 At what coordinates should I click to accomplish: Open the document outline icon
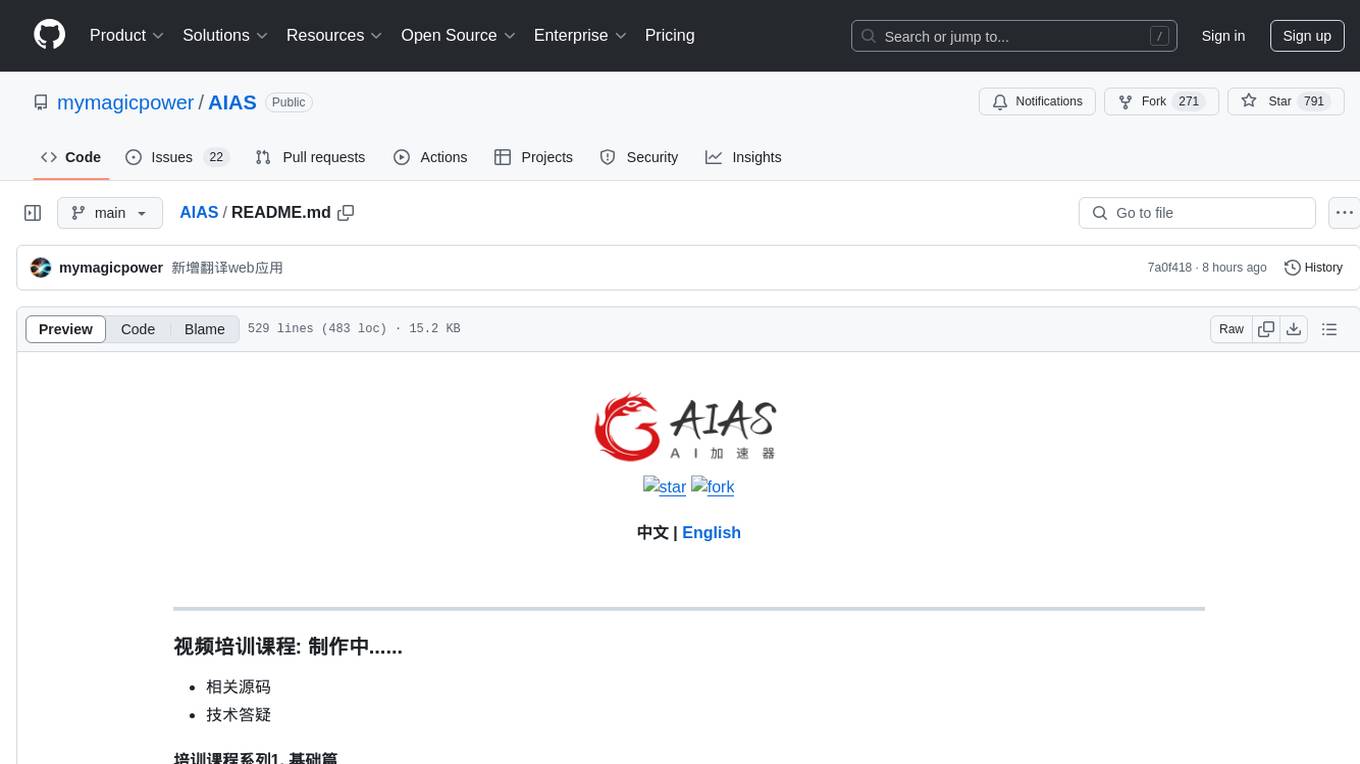click(x=1330, y=329)
